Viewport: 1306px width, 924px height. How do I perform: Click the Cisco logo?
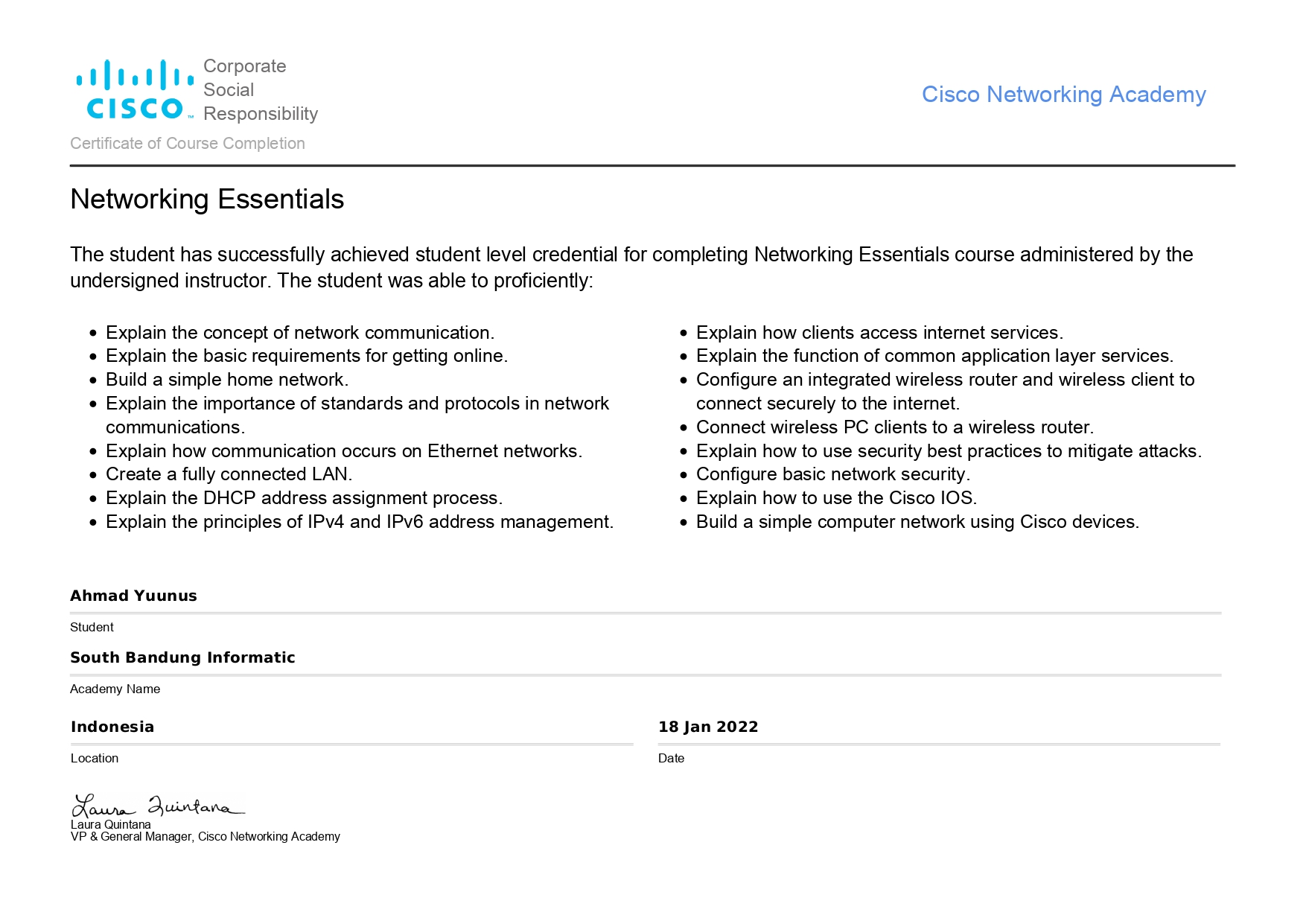pyautogui.click(x=136, y=90)
